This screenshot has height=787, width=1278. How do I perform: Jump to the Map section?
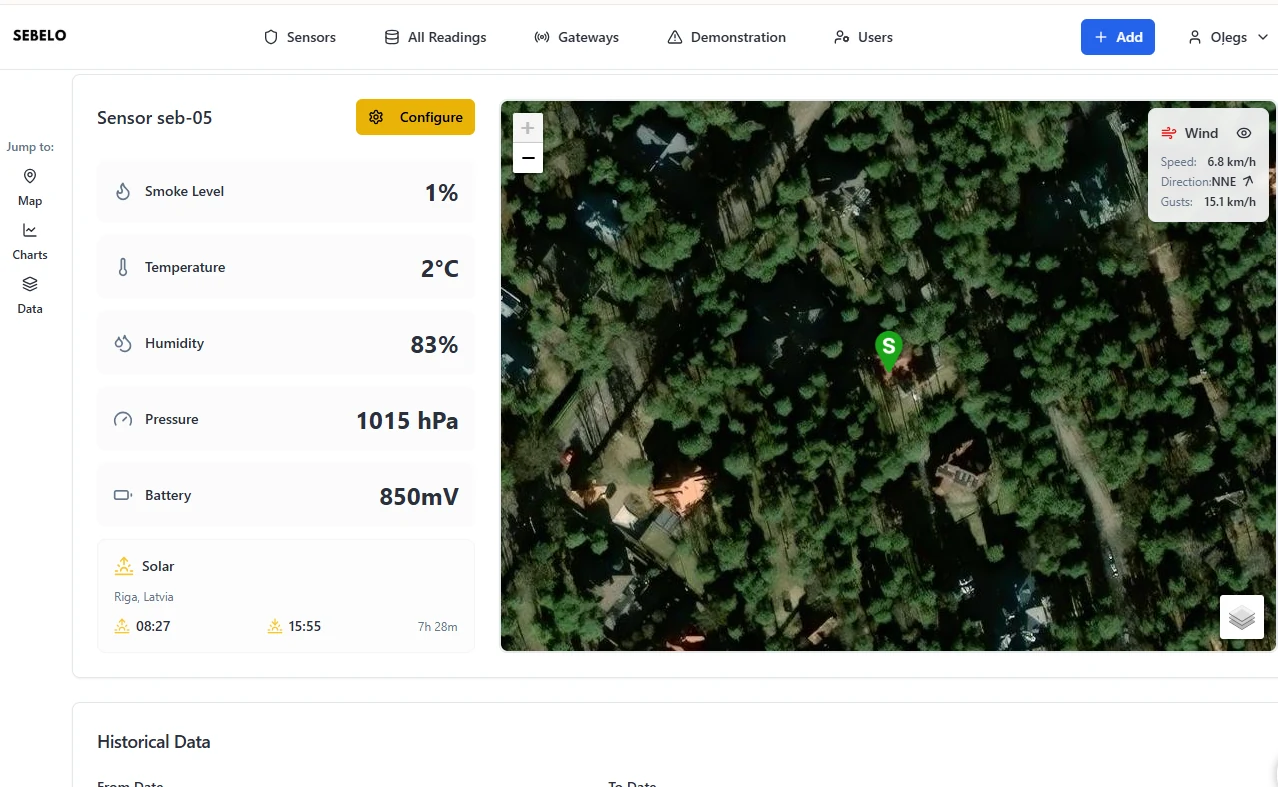(30, 187)
